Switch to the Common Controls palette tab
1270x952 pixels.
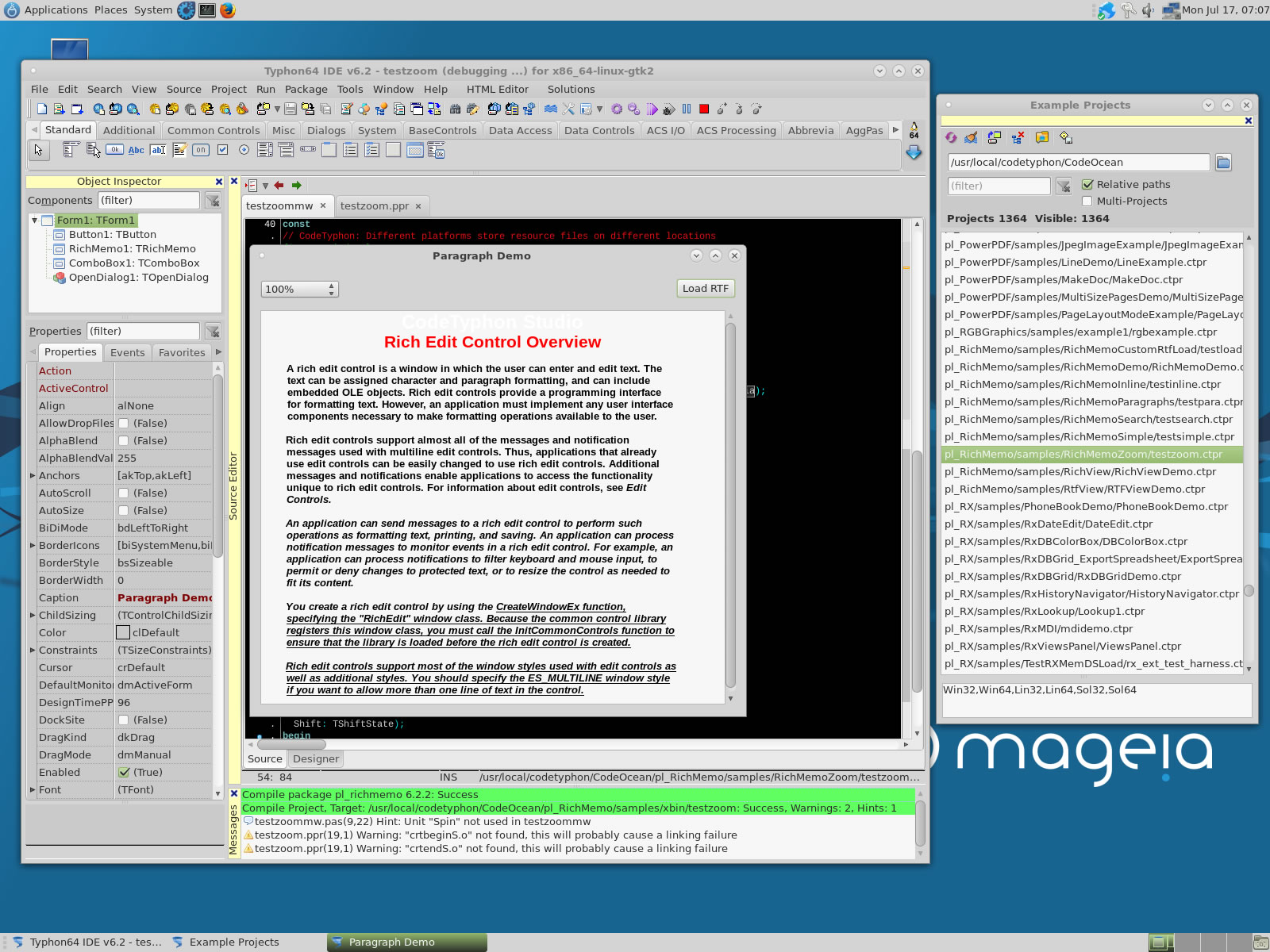(214, 130)
